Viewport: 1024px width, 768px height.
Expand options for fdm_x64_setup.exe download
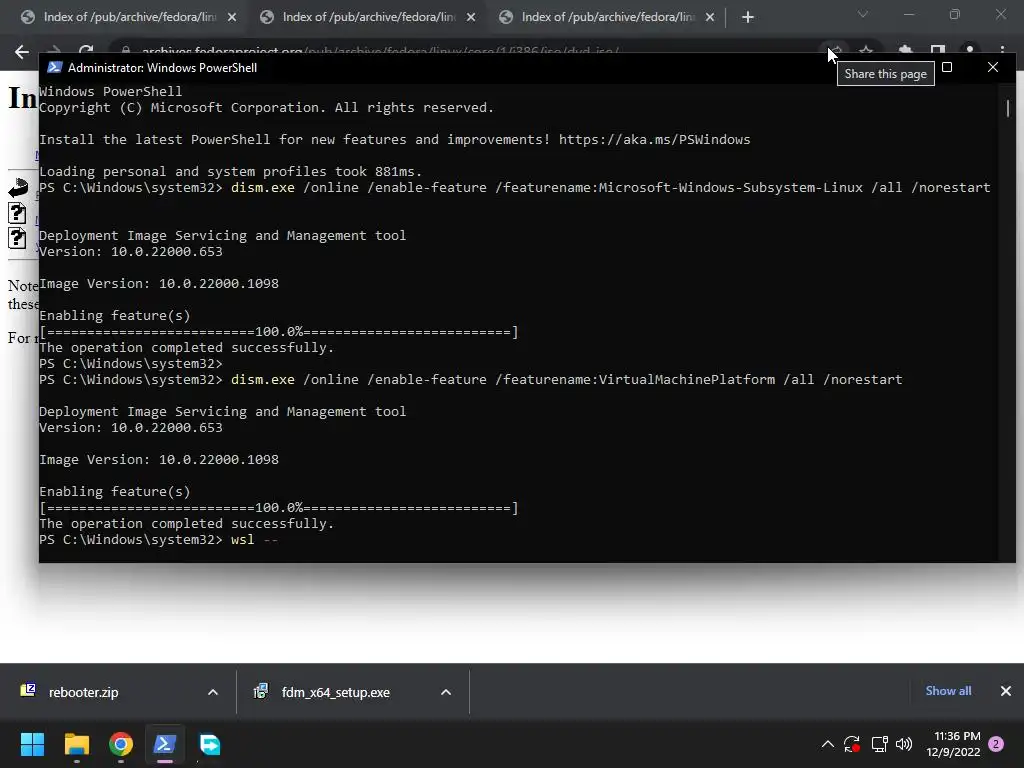[x=446, y=692]
